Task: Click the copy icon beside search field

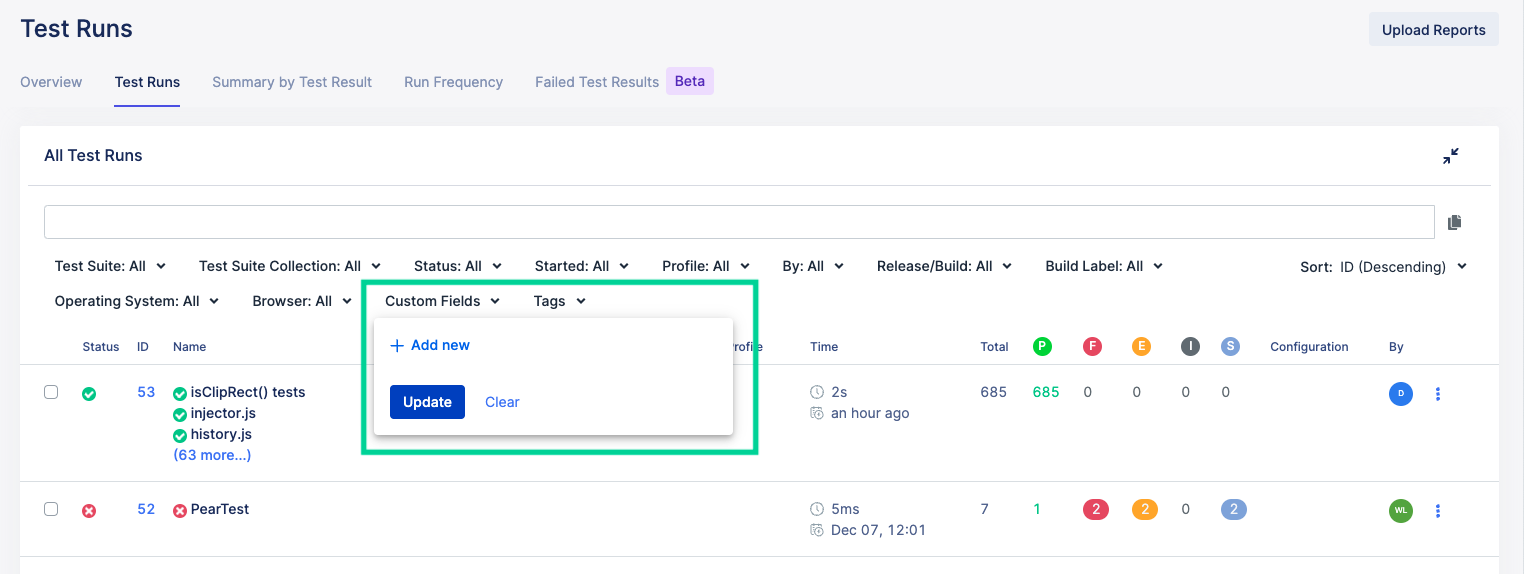Action: coord(1454,222)
